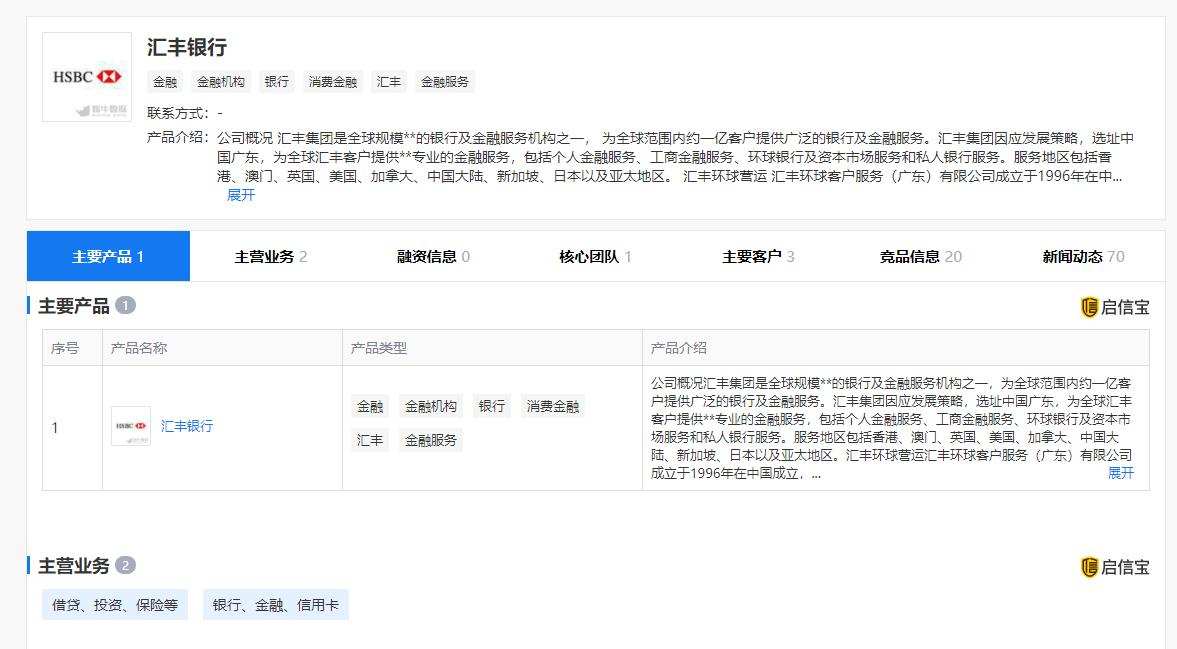Open the 新闻动态 tab
Screen dimensions: 1177x649
[1083, 256]
